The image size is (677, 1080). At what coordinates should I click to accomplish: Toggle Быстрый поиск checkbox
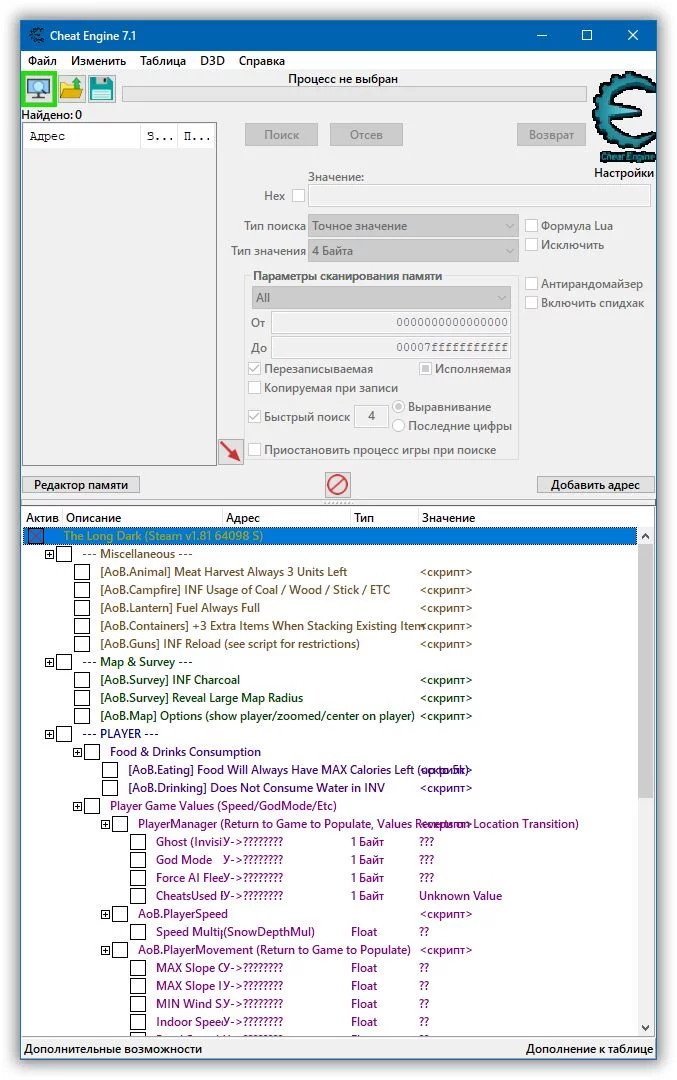click(x=254, y=417)
